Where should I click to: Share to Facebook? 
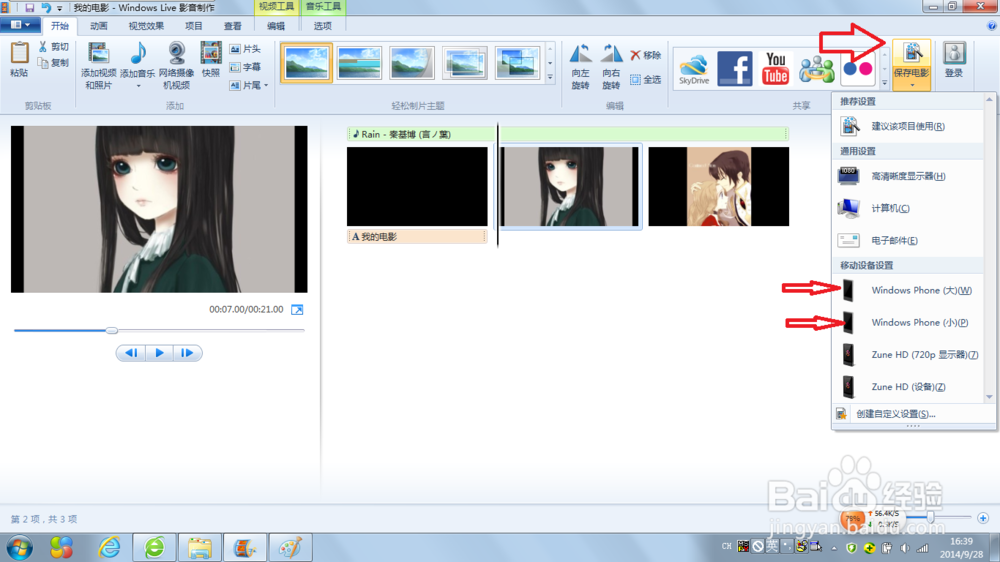735,69
